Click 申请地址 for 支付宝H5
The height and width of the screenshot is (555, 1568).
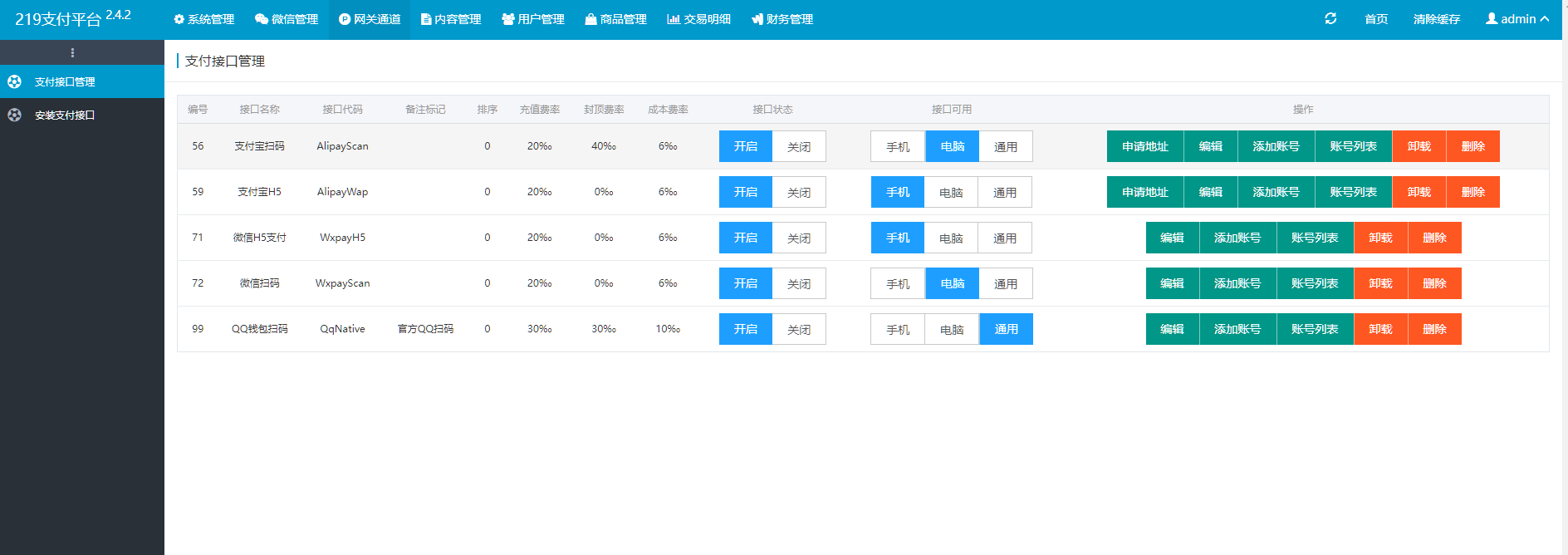click(1145, 192)
